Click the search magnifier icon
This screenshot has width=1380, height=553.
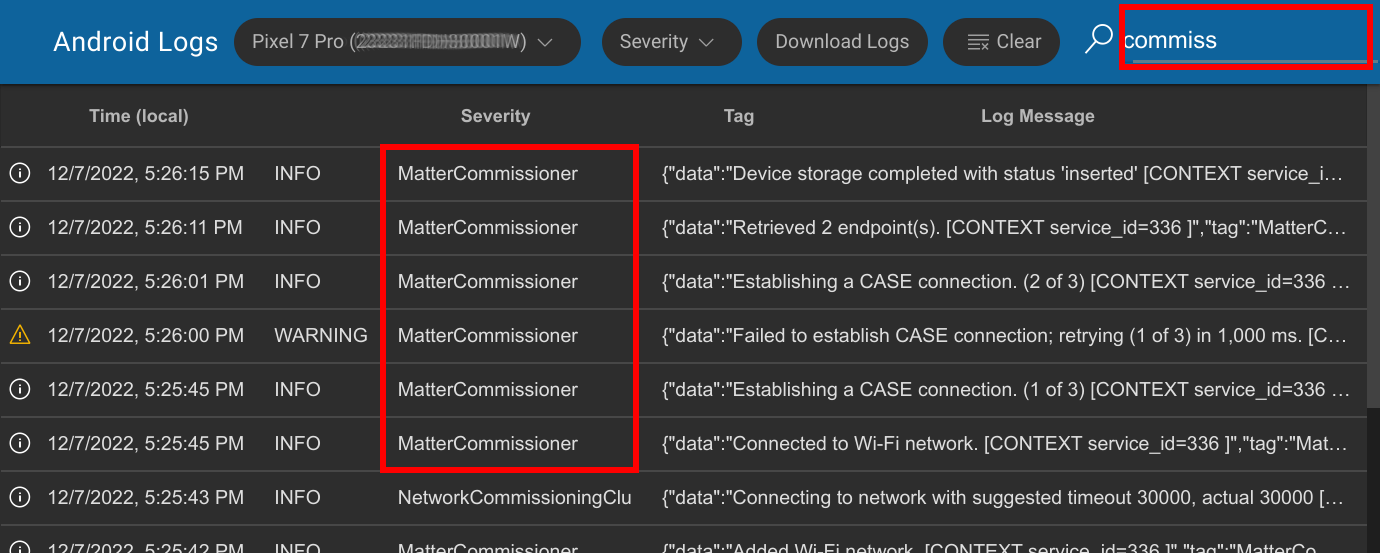click(1098, 40)
